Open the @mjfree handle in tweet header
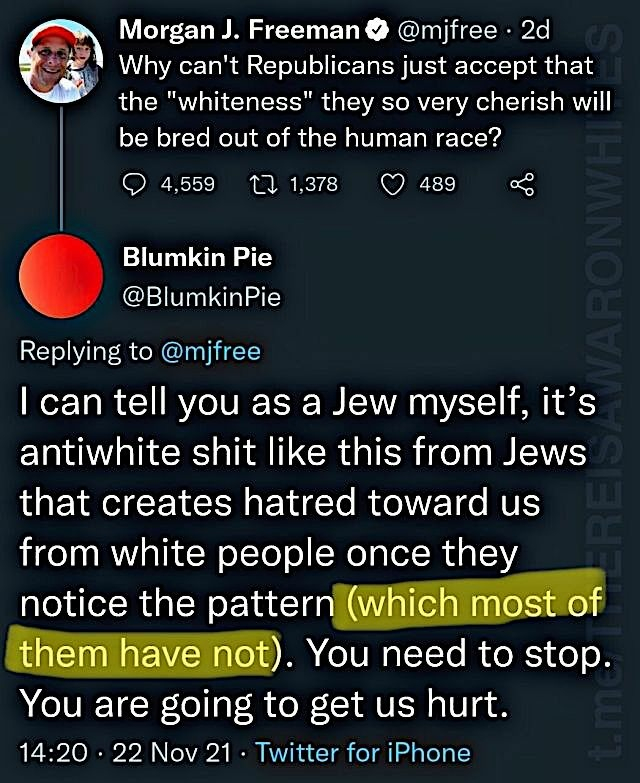This screenshot has width=640, height=783. [447, 30]
